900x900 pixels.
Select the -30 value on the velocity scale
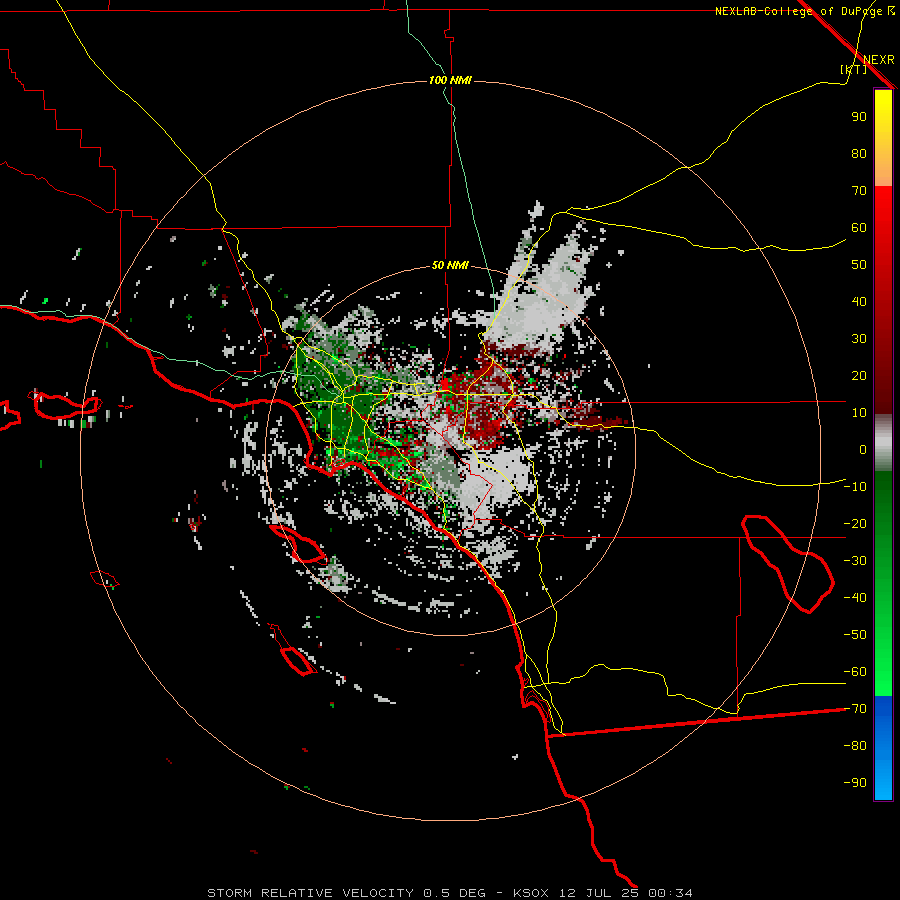pyautogui.click(x=855, y=561)
